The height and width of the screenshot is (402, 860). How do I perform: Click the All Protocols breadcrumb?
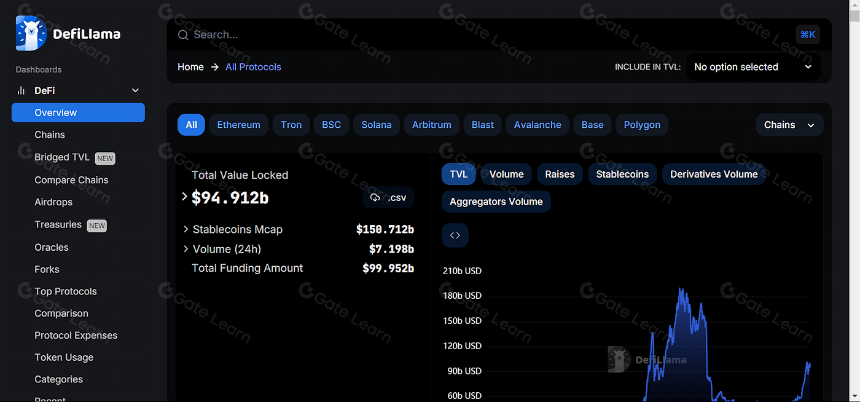click(253, 67)
